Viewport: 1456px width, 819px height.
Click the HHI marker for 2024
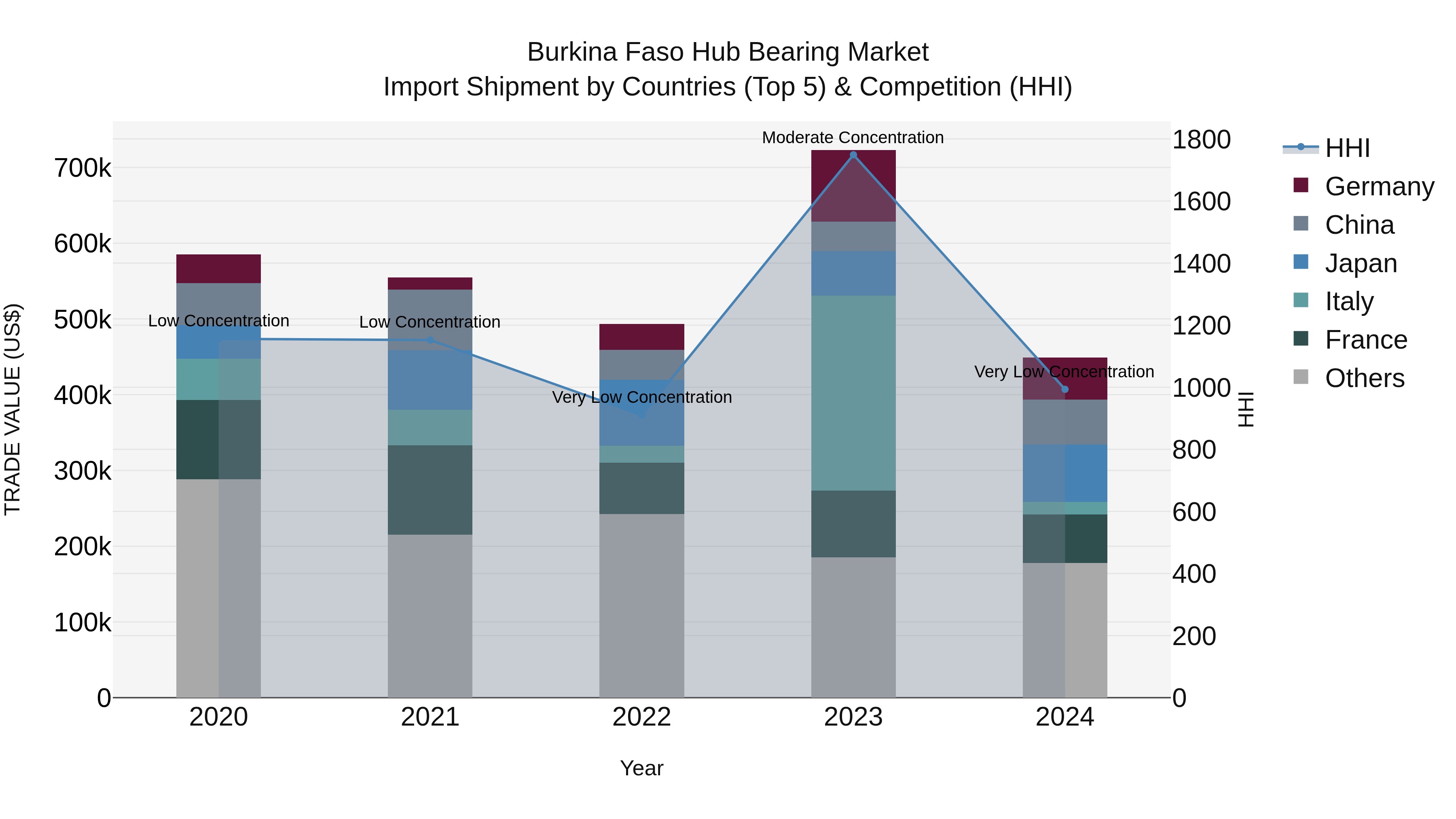pos(1065,389)
